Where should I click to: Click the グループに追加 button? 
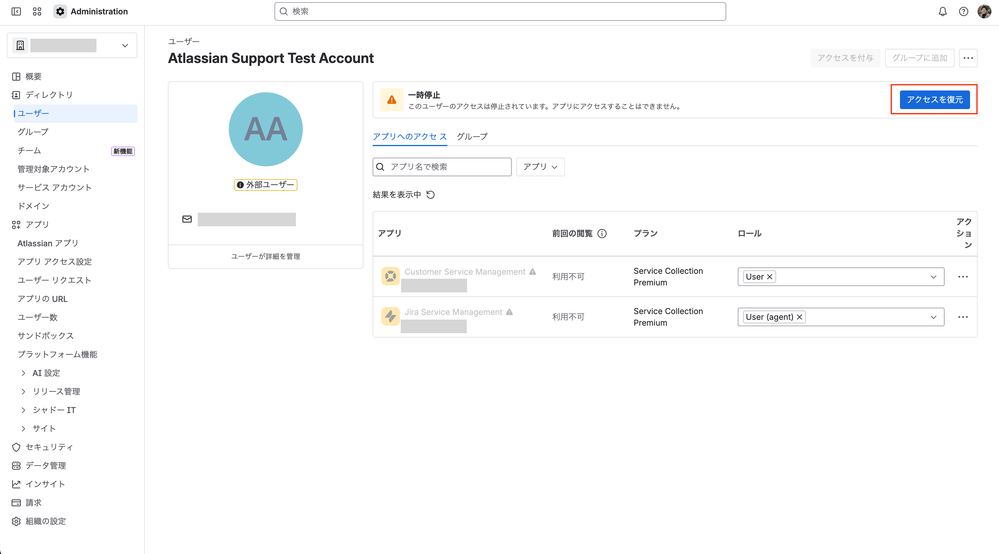(x=919, y=58)
